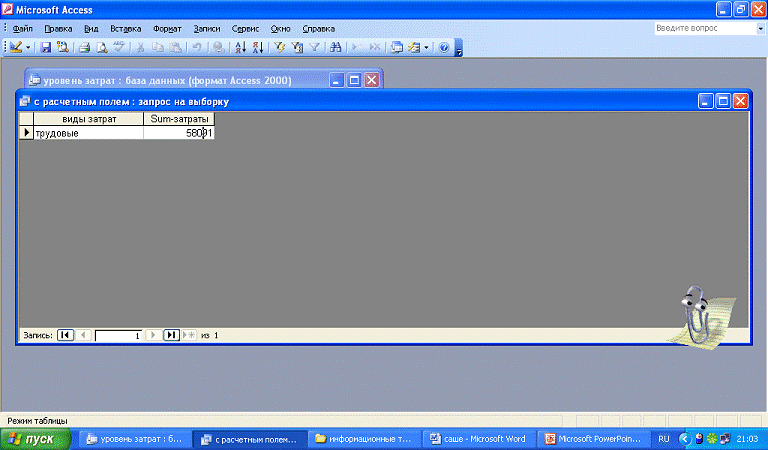
Task: Click the Print icon in the toolbar
Action: click(x=85, y=47)
